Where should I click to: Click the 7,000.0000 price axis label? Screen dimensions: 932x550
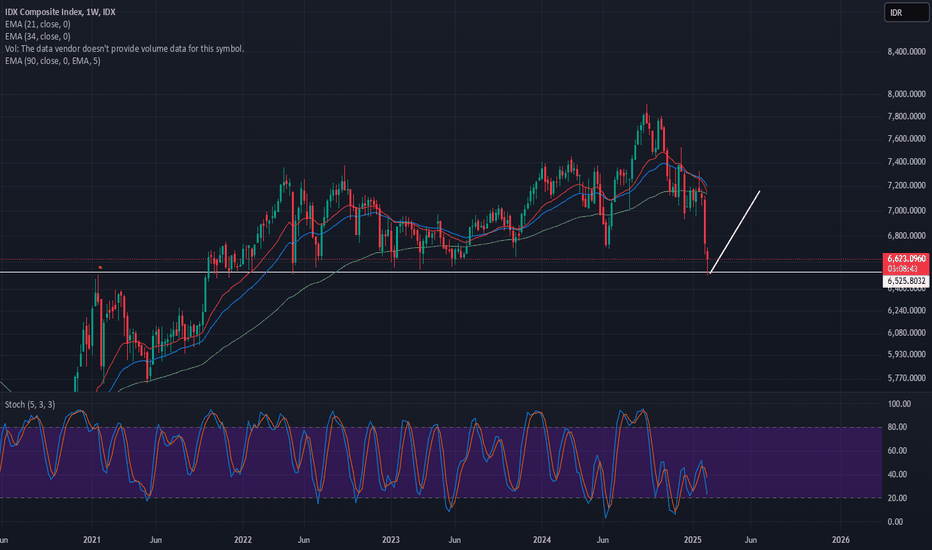(906, 210)
